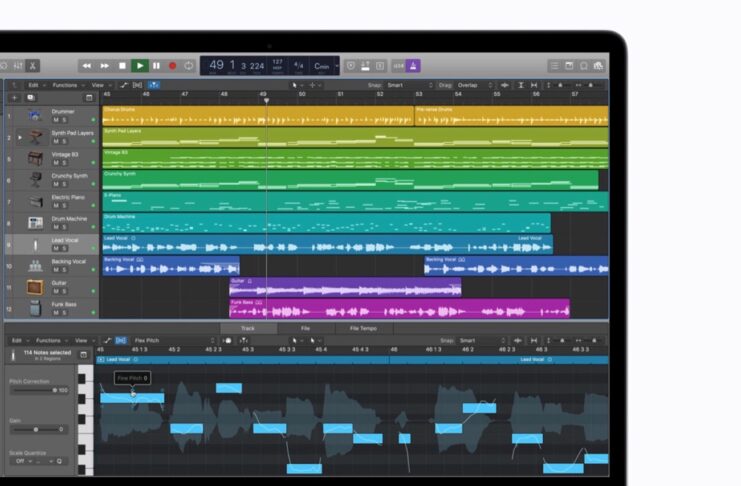The height and width of the screenshot is (486, 741).
Task: Arm recording with the red Record button
Action: click(172, 66)
